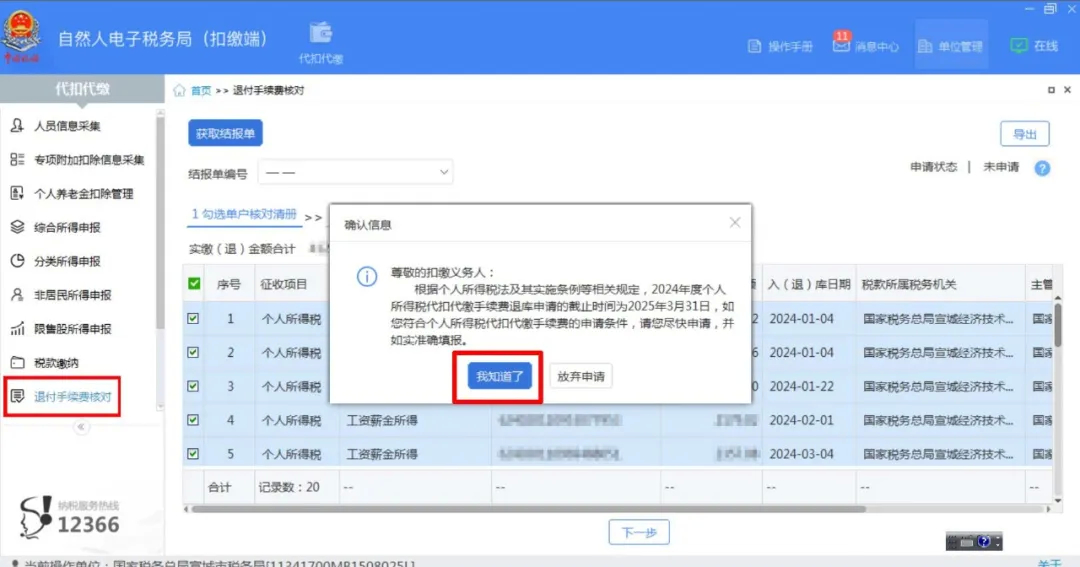Uncheck the checkbox for row 1

point(194,318)
